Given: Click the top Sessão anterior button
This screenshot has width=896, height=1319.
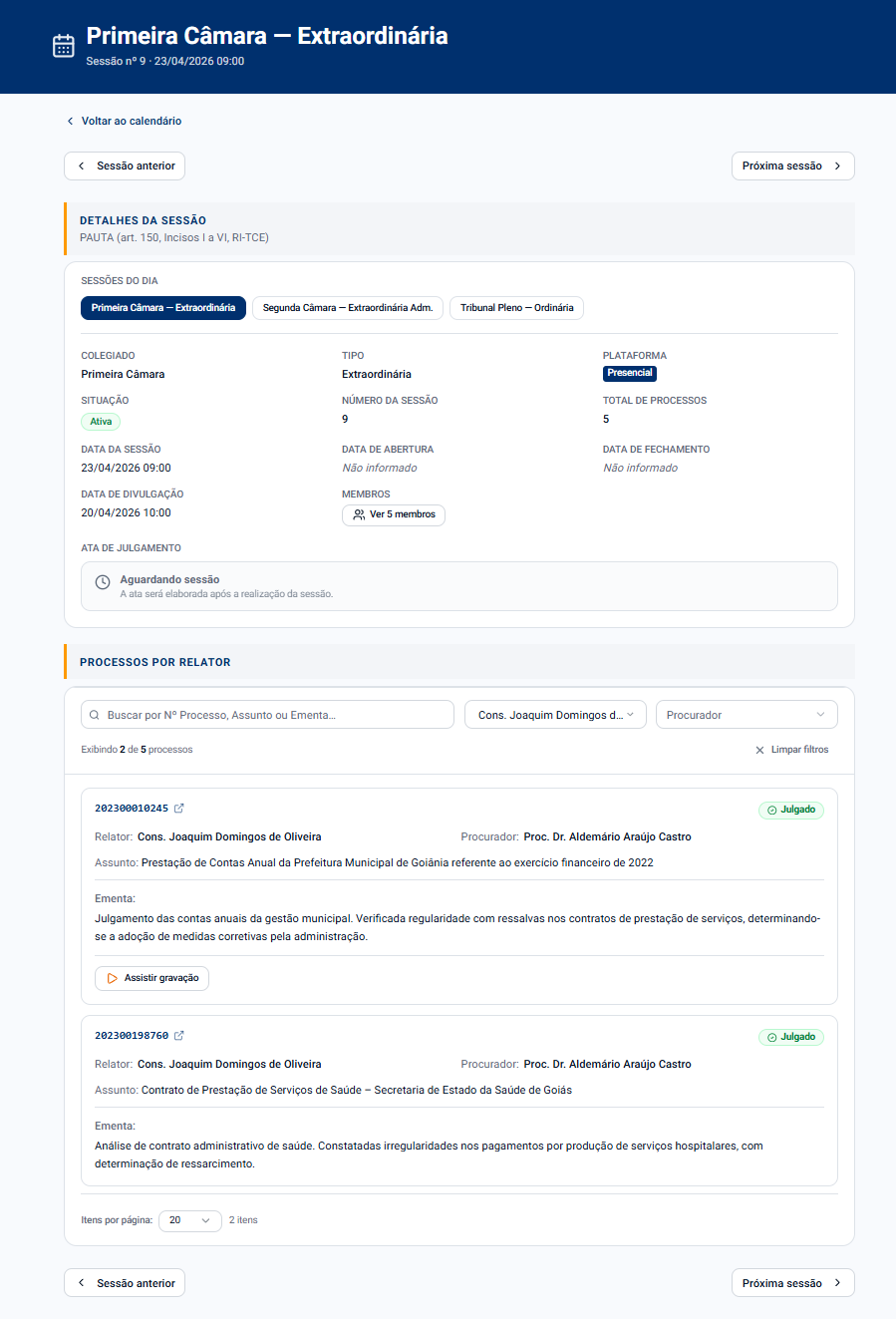Looking at the screenshot, I should coord(125,166).
